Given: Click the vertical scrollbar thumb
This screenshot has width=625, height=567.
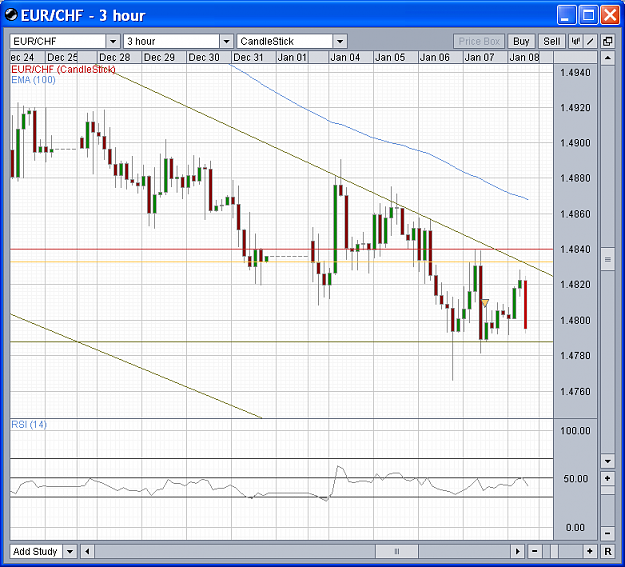Looking at the screenshot, I should [x=608, y=260].
